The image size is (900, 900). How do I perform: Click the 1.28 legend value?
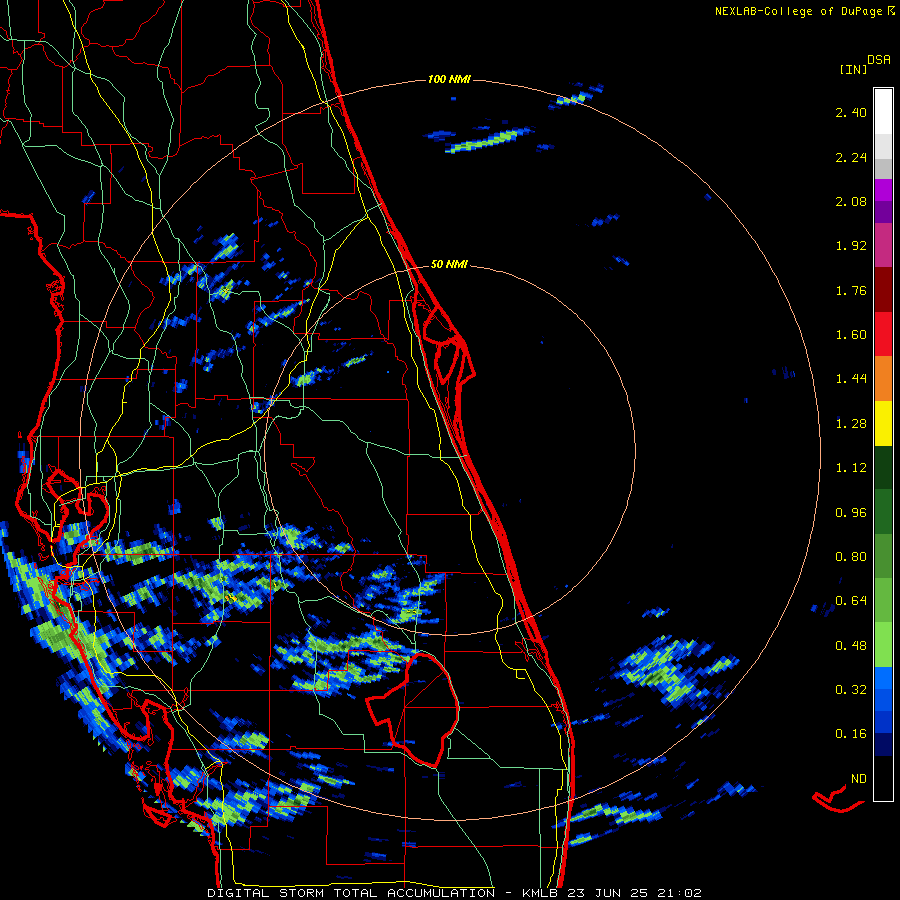(851, 424)
